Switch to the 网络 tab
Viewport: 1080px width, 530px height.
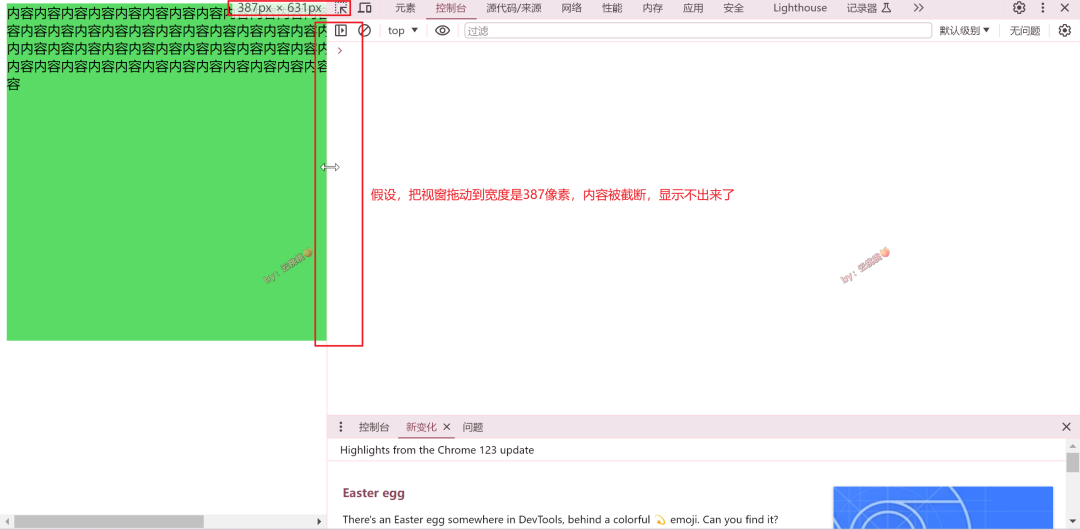coord(571,8)
